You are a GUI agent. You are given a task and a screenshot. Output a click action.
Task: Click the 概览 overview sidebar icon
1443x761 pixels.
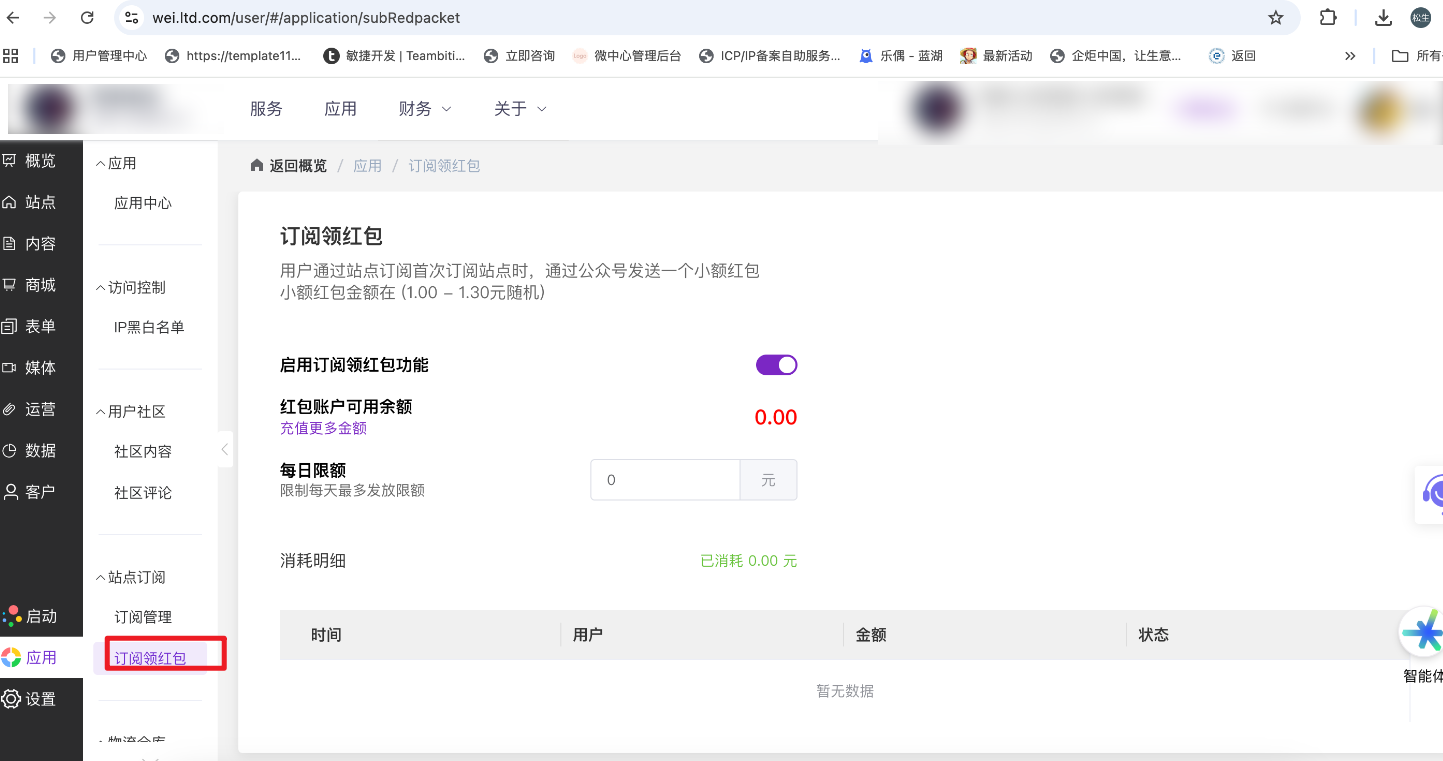10,161
